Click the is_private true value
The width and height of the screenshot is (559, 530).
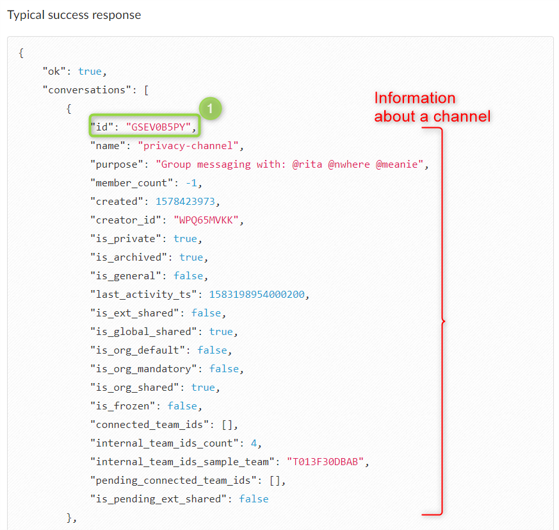pos(185,239)
